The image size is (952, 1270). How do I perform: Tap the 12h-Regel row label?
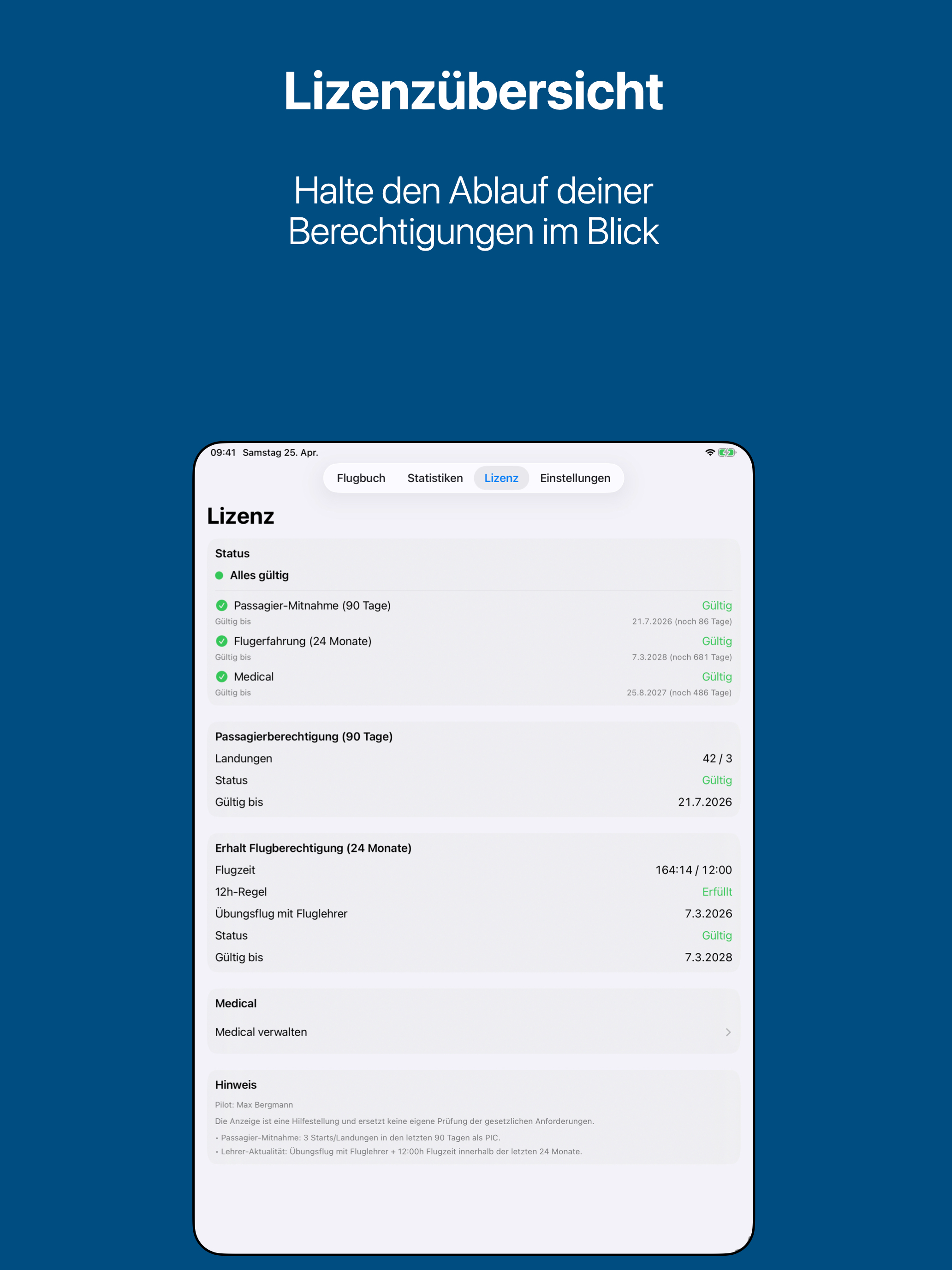coord(241,891)
